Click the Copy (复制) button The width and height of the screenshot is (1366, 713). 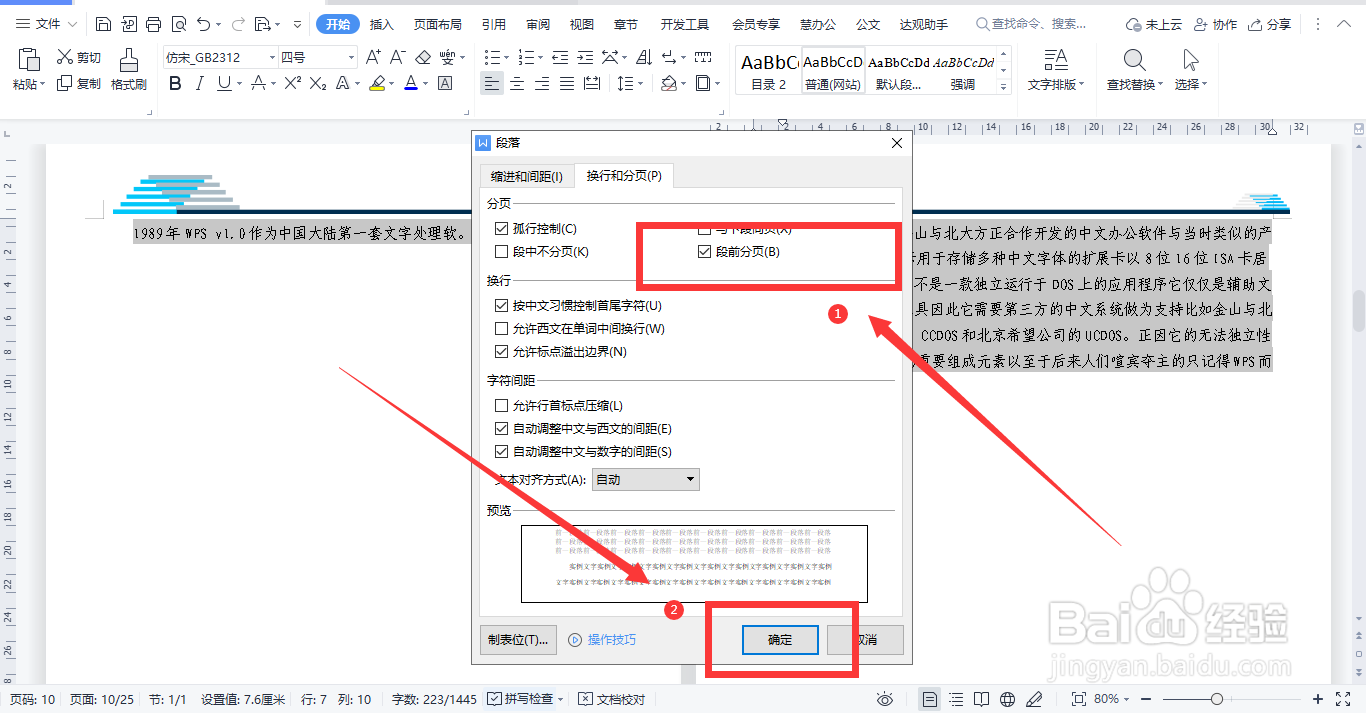[x=79, y=84]
